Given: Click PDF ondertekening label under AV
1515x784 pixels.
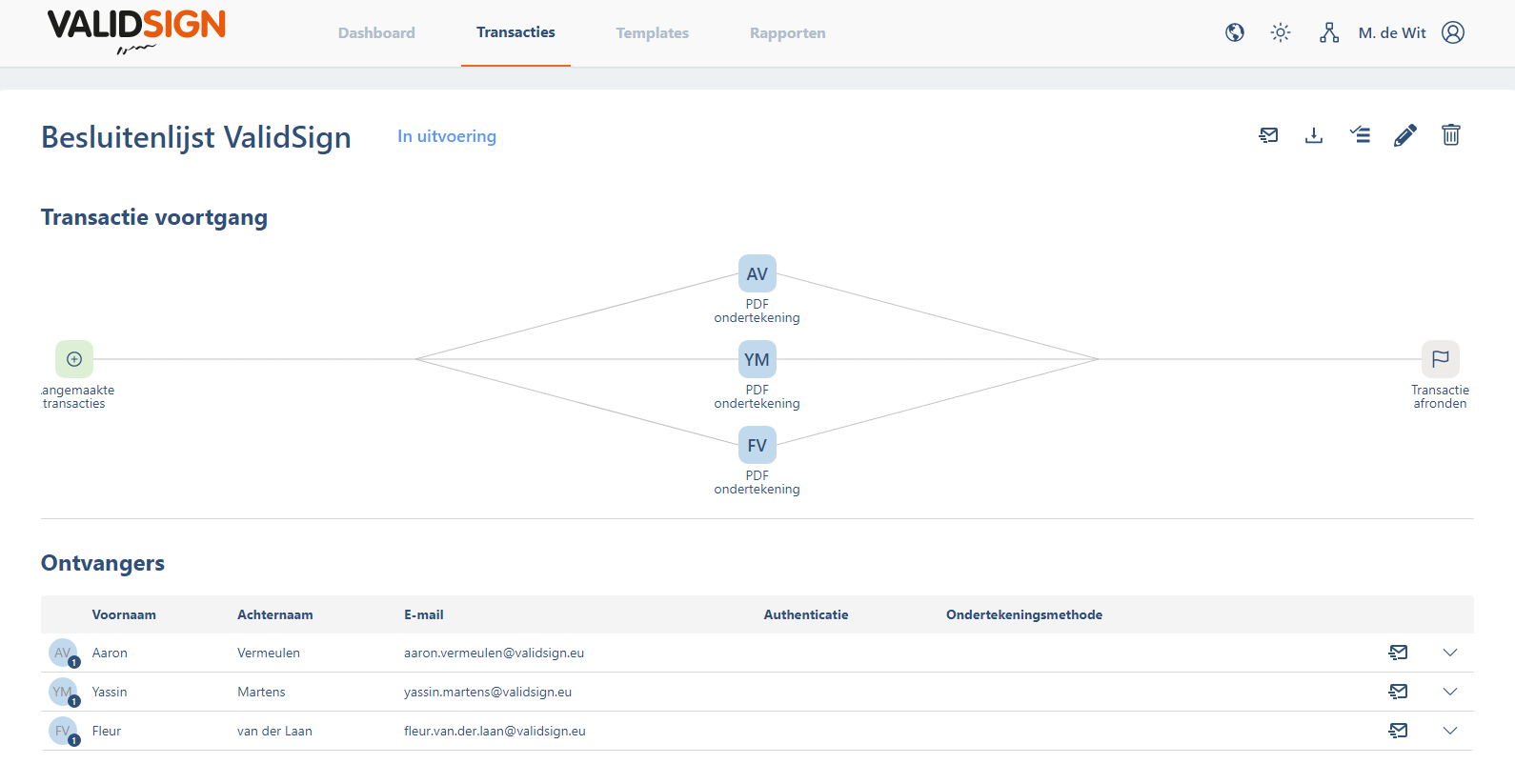Looking at the screenshot, I should point(757,311).
